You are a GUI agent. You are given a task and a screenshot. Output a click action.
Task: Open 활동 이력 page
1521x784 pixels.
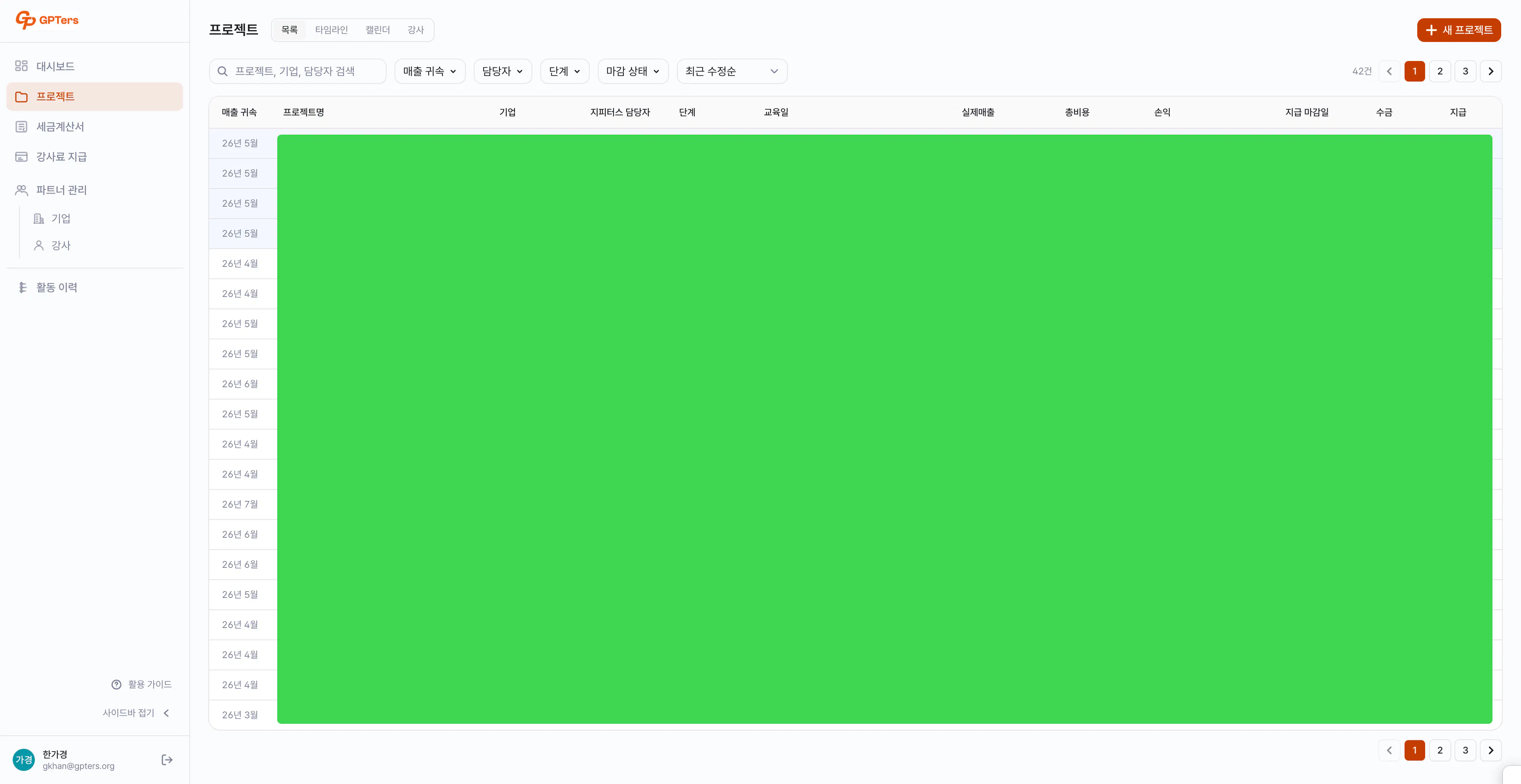[95, 287]
